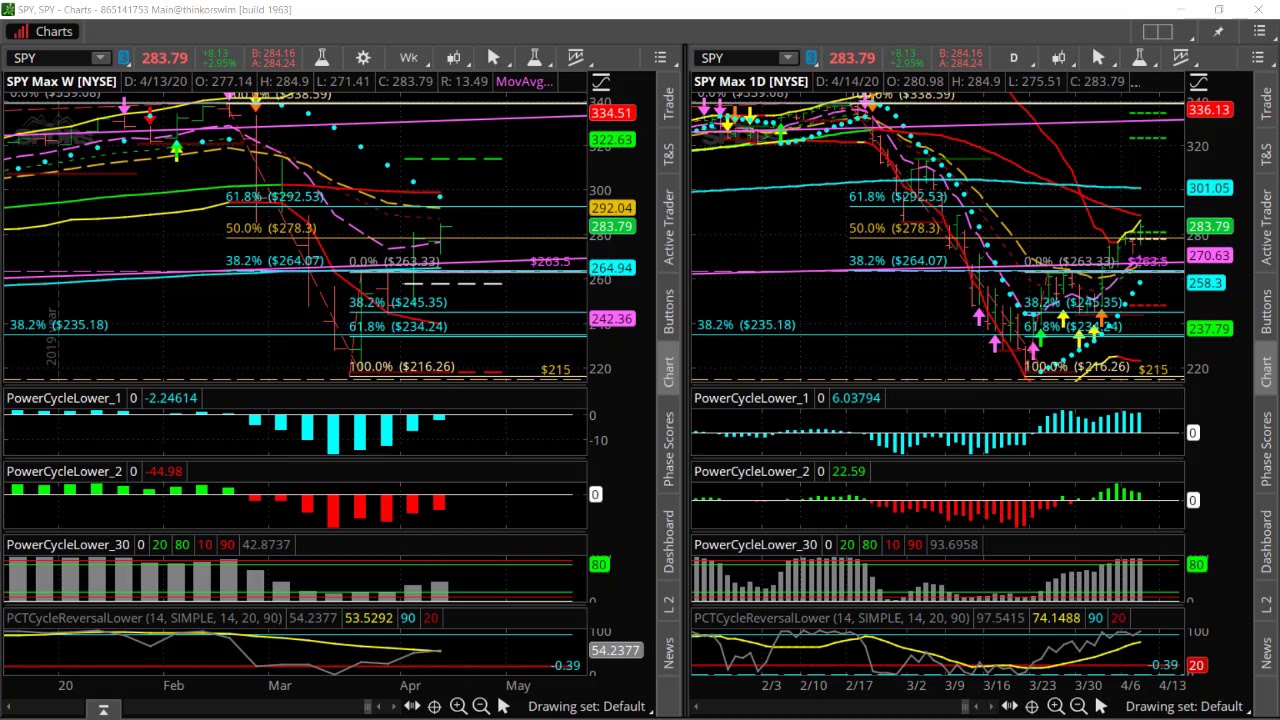The image size is (1280, 720).
Task: Open the T&S side tab of left chart
Action: 669,154
